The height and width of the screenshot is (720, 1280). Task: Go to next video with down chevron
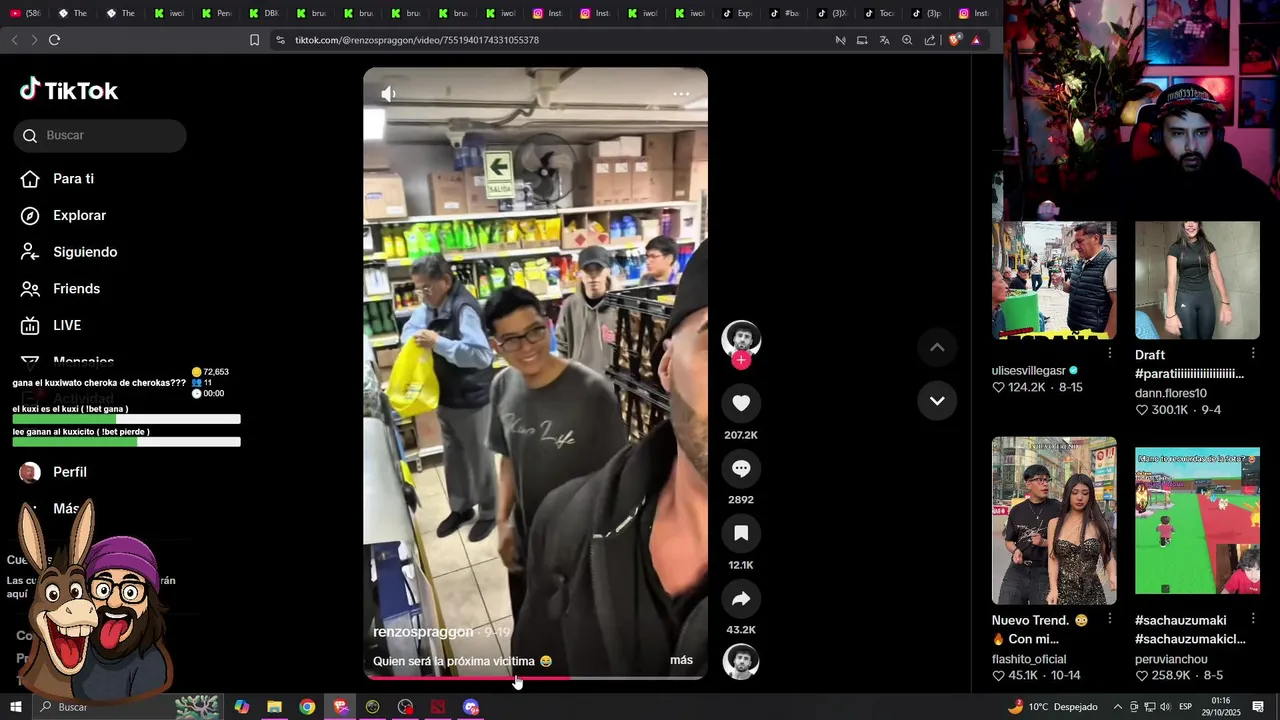point(937,401)
